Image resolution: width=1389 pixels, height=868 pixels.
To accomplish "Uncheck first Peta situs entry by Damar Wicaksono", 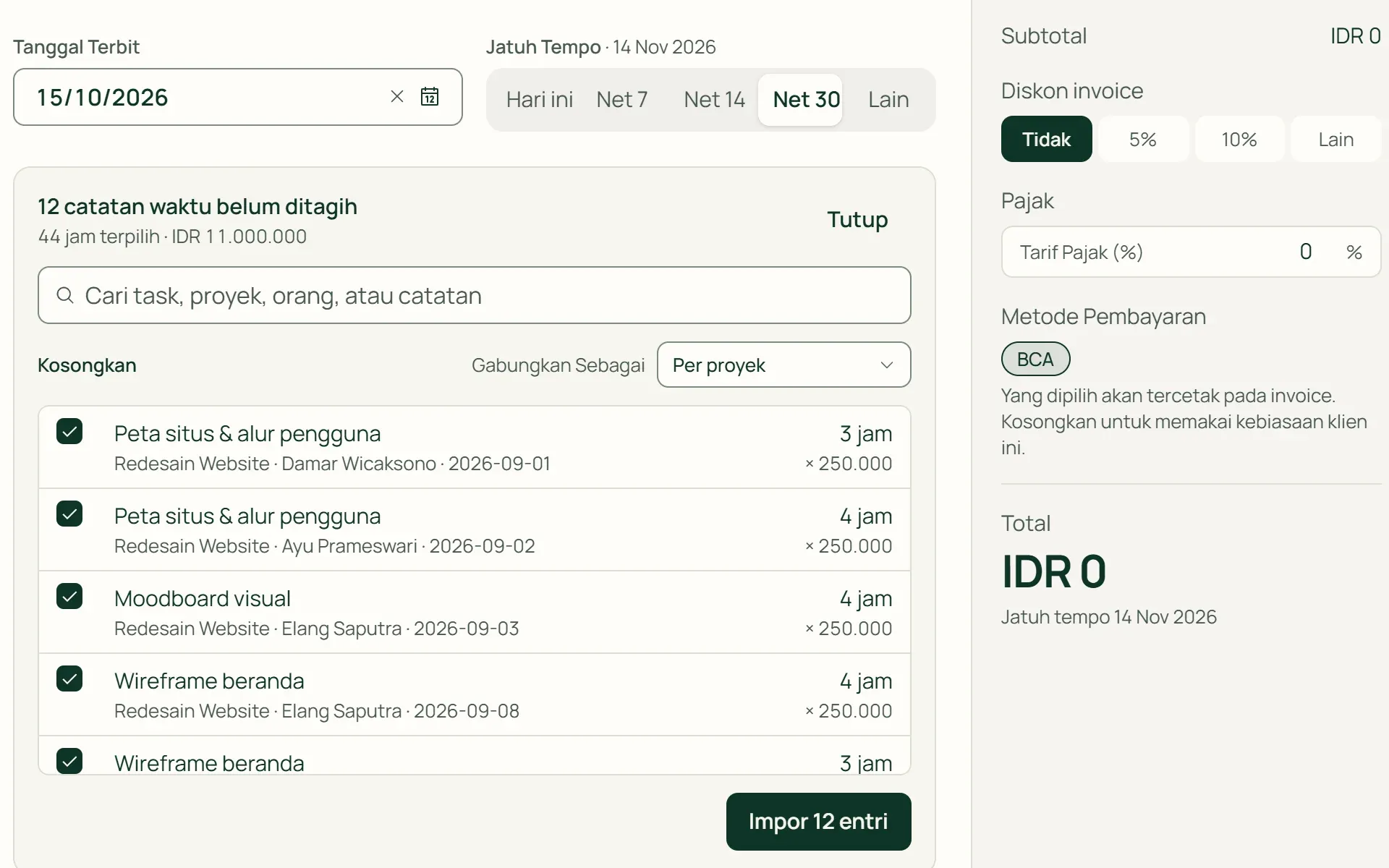I will pos(69,431).
